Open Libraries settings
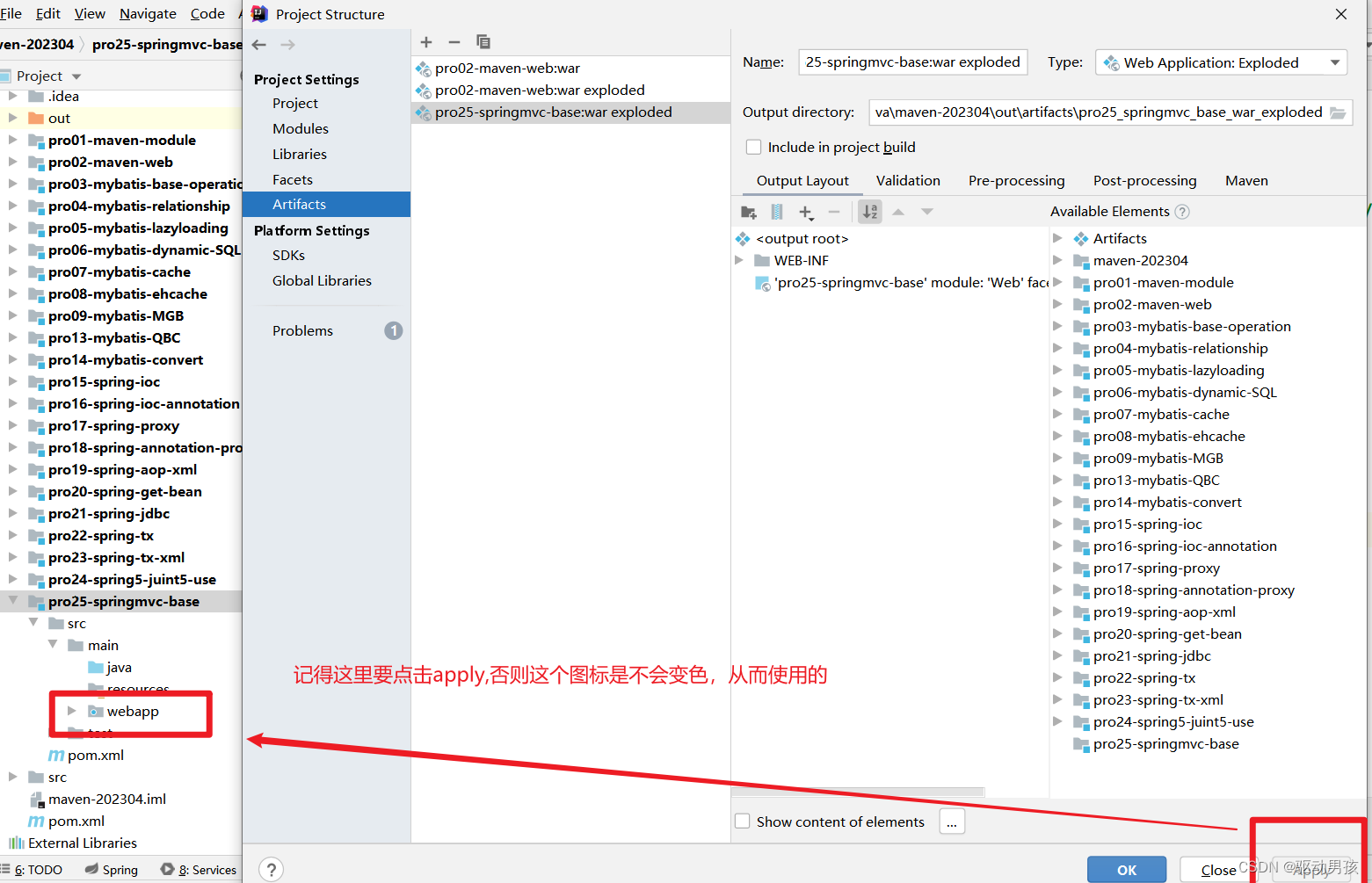Viewport: 1372px width, 883px height. point(300,154)
